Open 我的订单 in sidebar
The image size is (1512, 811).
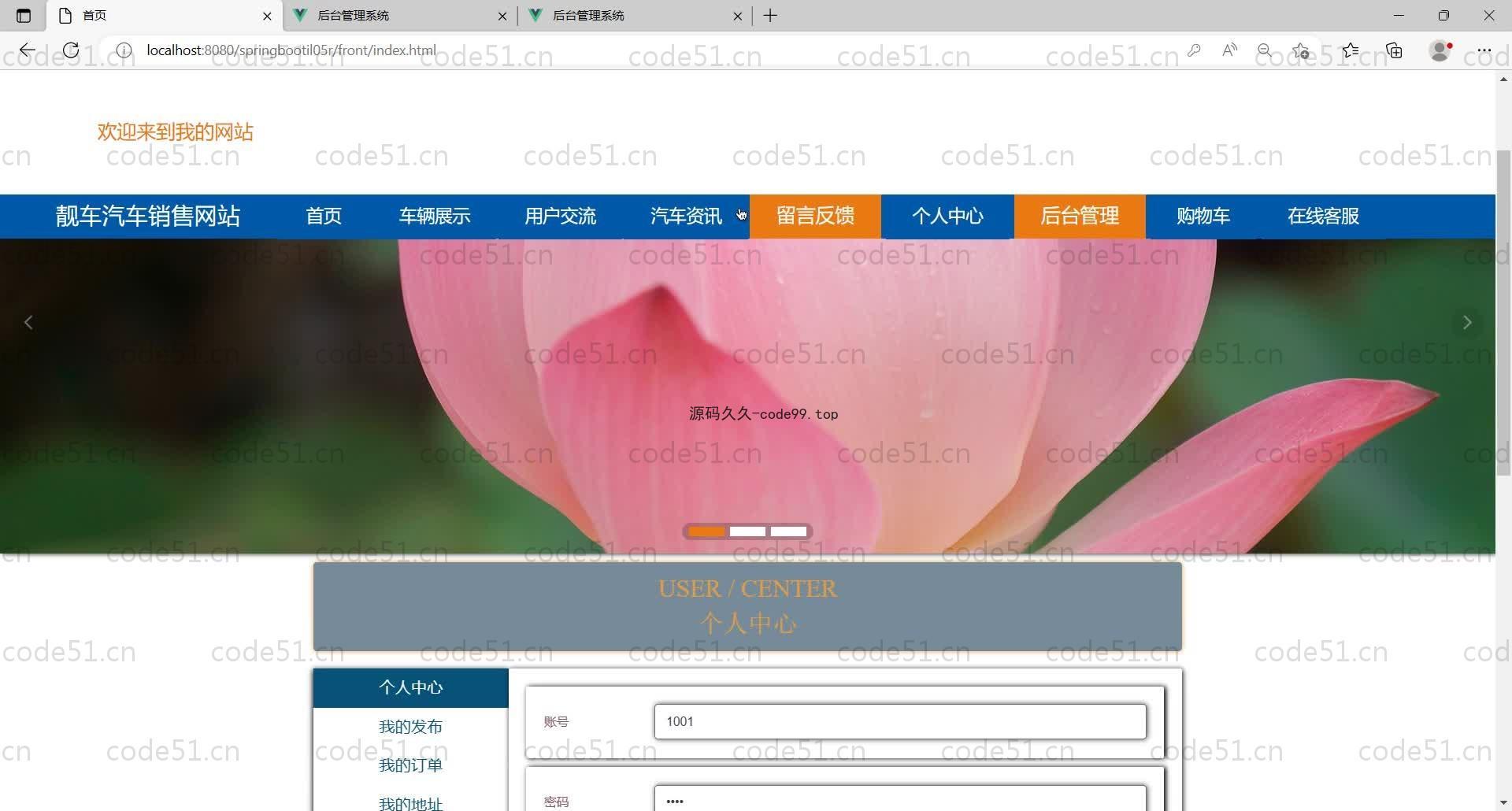coord(411,765)
